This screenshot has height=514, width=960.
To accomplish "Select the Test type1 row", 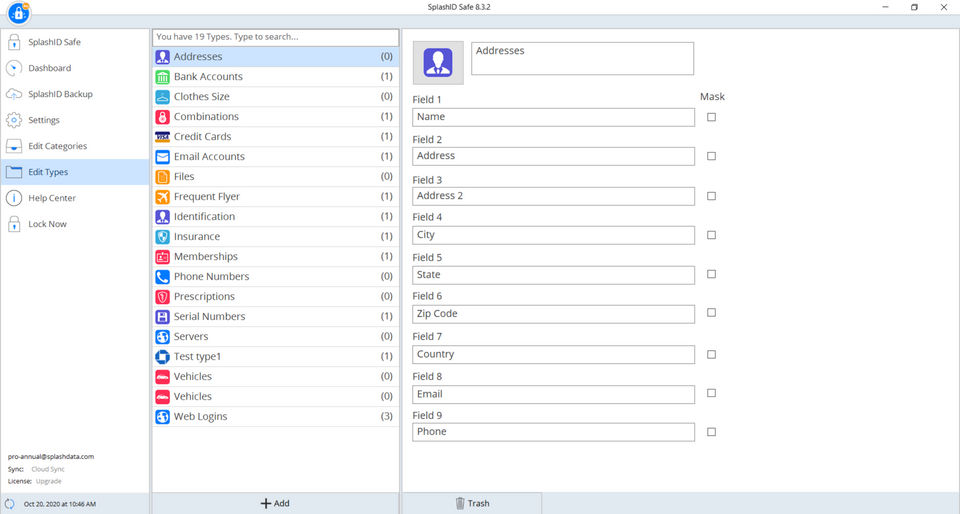I will pos(276,357).
